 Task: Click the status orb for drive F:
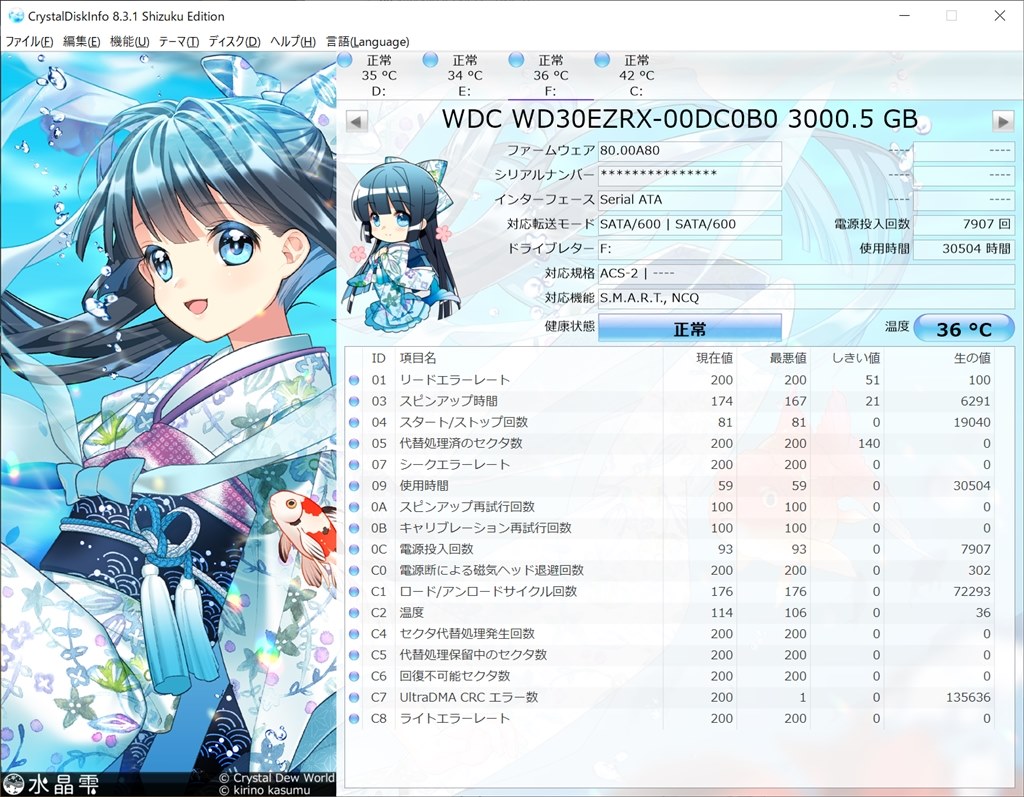[x=516, y=59]
